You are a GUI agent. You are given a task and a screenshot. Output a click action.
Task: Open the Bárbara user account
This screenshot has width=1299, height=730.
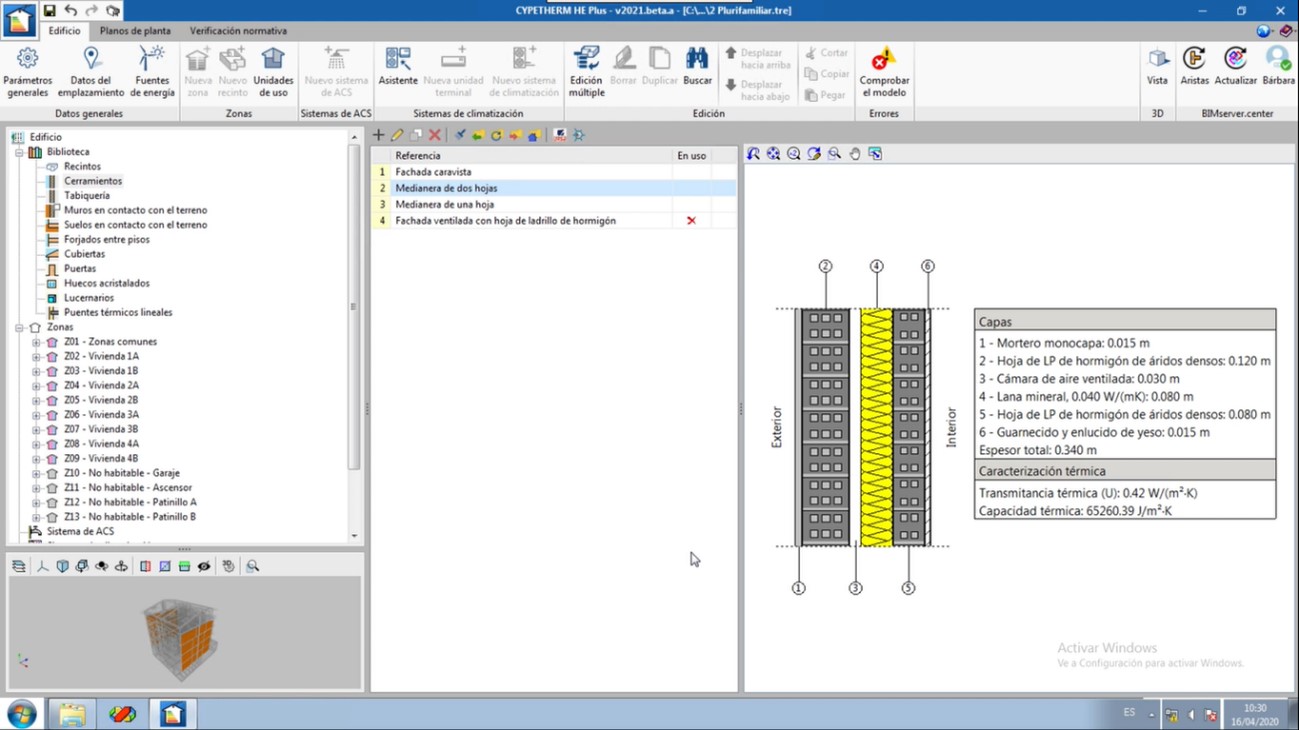tap(1278, 66)
